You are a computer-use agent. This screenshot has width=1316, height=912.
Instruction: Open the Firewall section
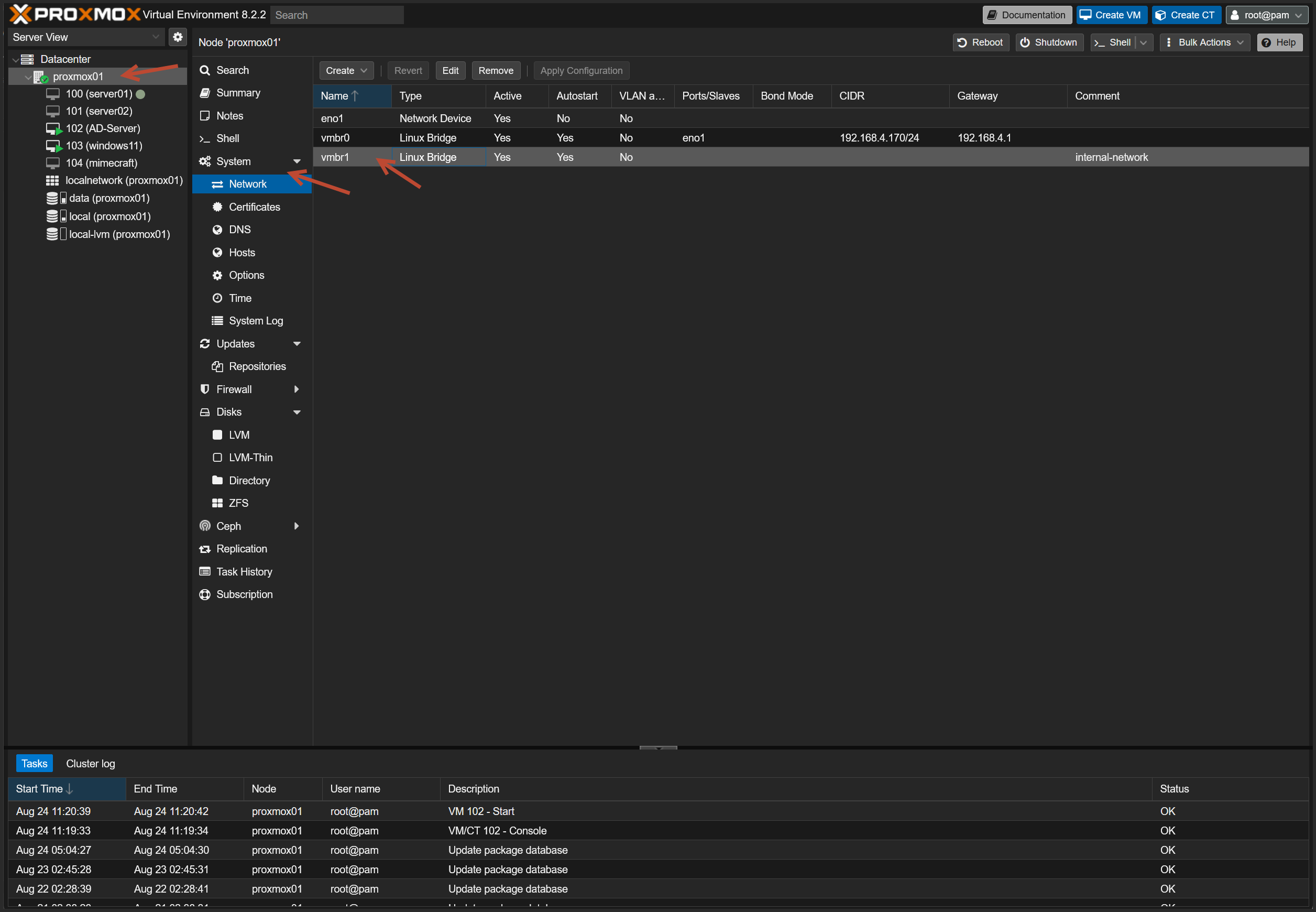(234, 389)
